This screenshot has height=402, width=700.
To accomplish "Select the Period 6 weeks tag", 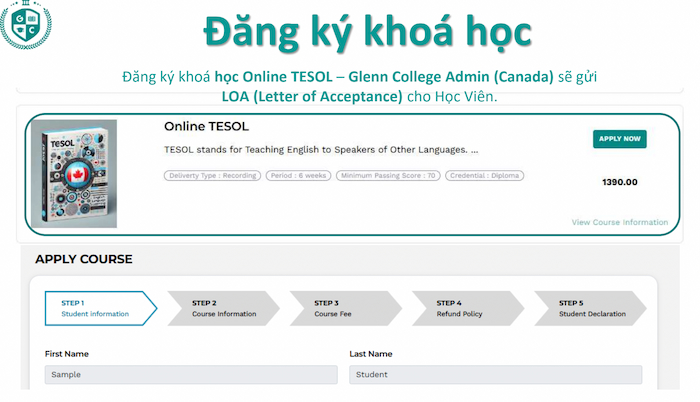I will point(298,176).
